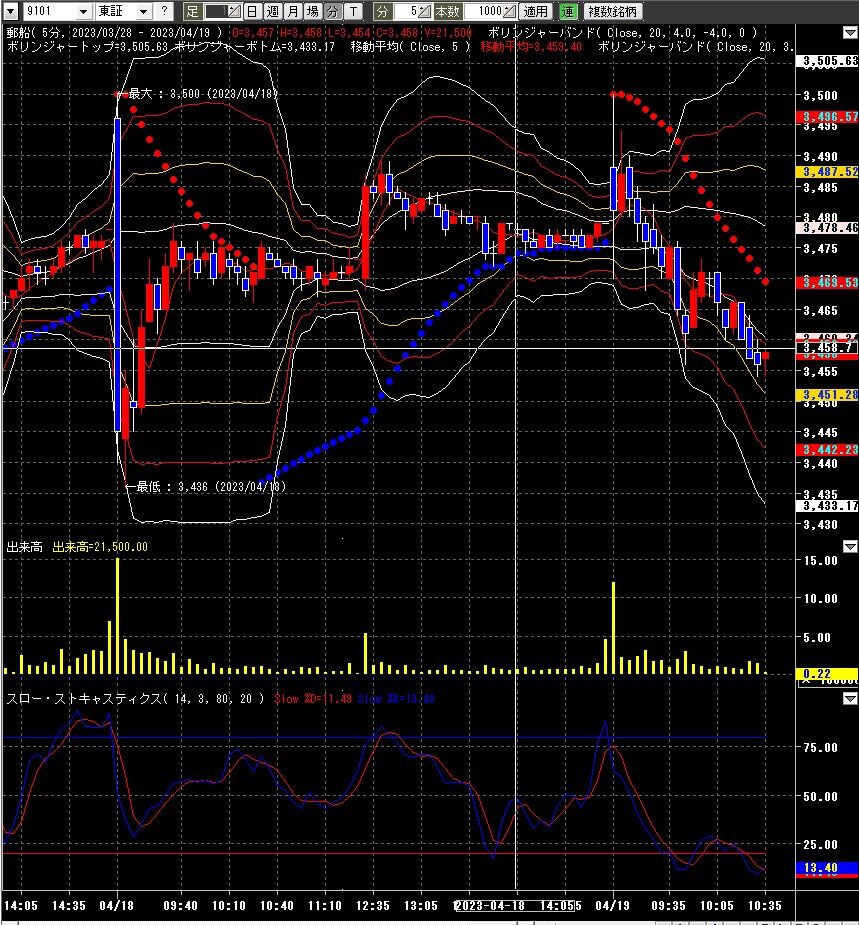Click the ボリンジャートップ=3,505.63 readout
This screenshot has width=859, height=925.
(x=87, y=47)
